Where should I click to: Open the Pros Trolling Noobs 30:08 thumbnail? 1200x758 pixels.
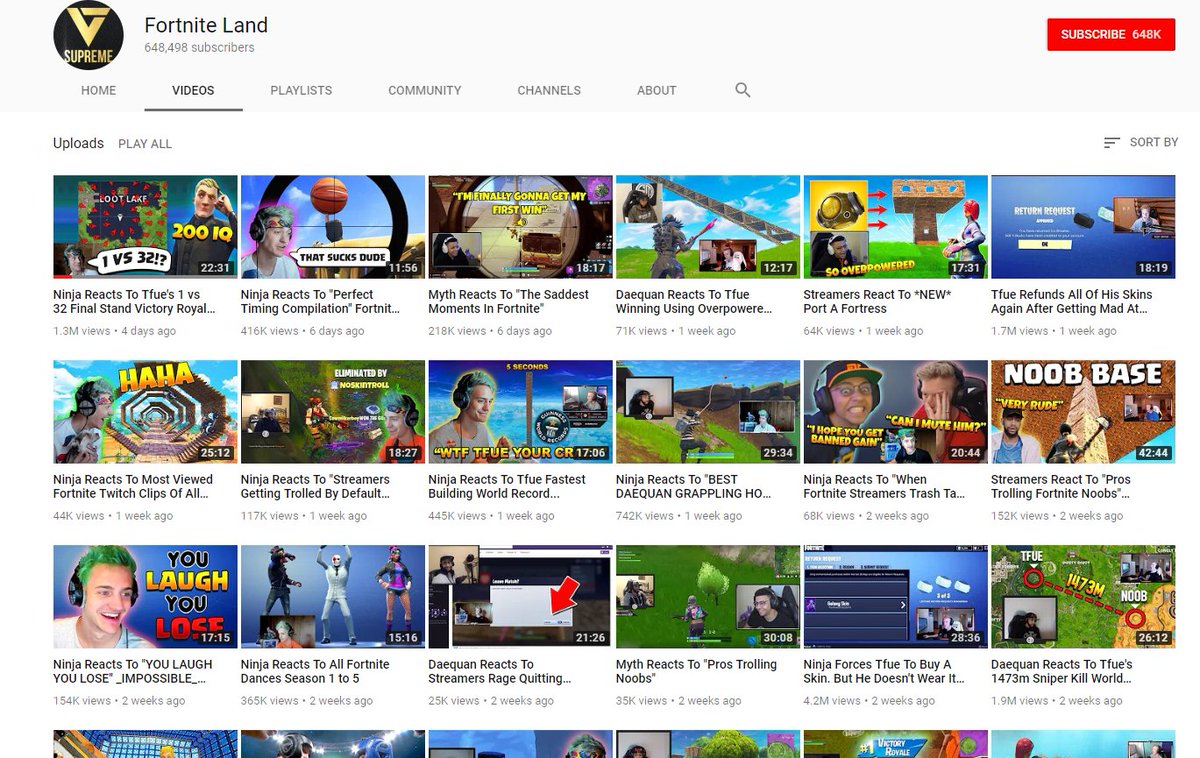708,597
